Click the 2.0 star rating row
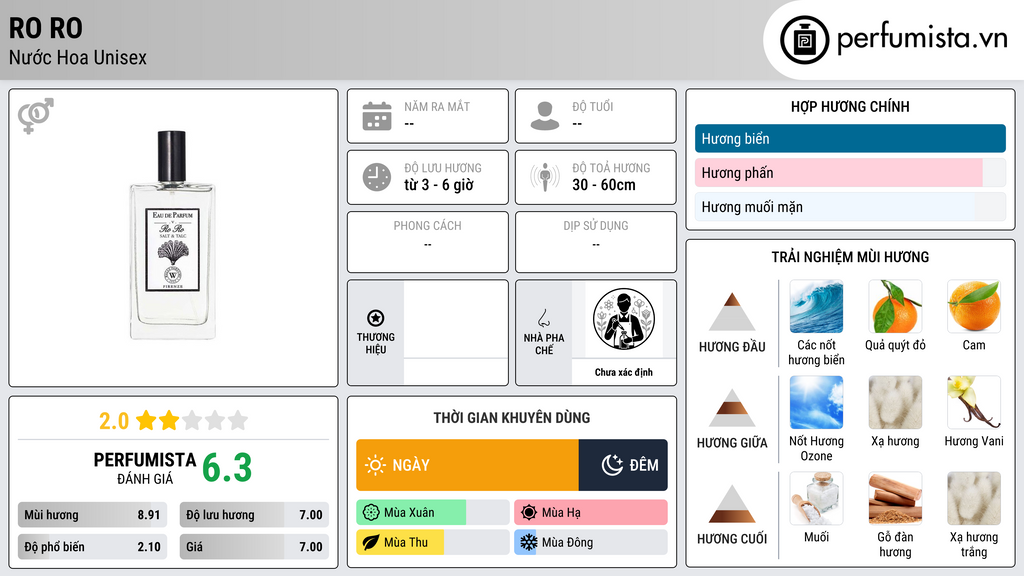 click(x=173, y=421)
